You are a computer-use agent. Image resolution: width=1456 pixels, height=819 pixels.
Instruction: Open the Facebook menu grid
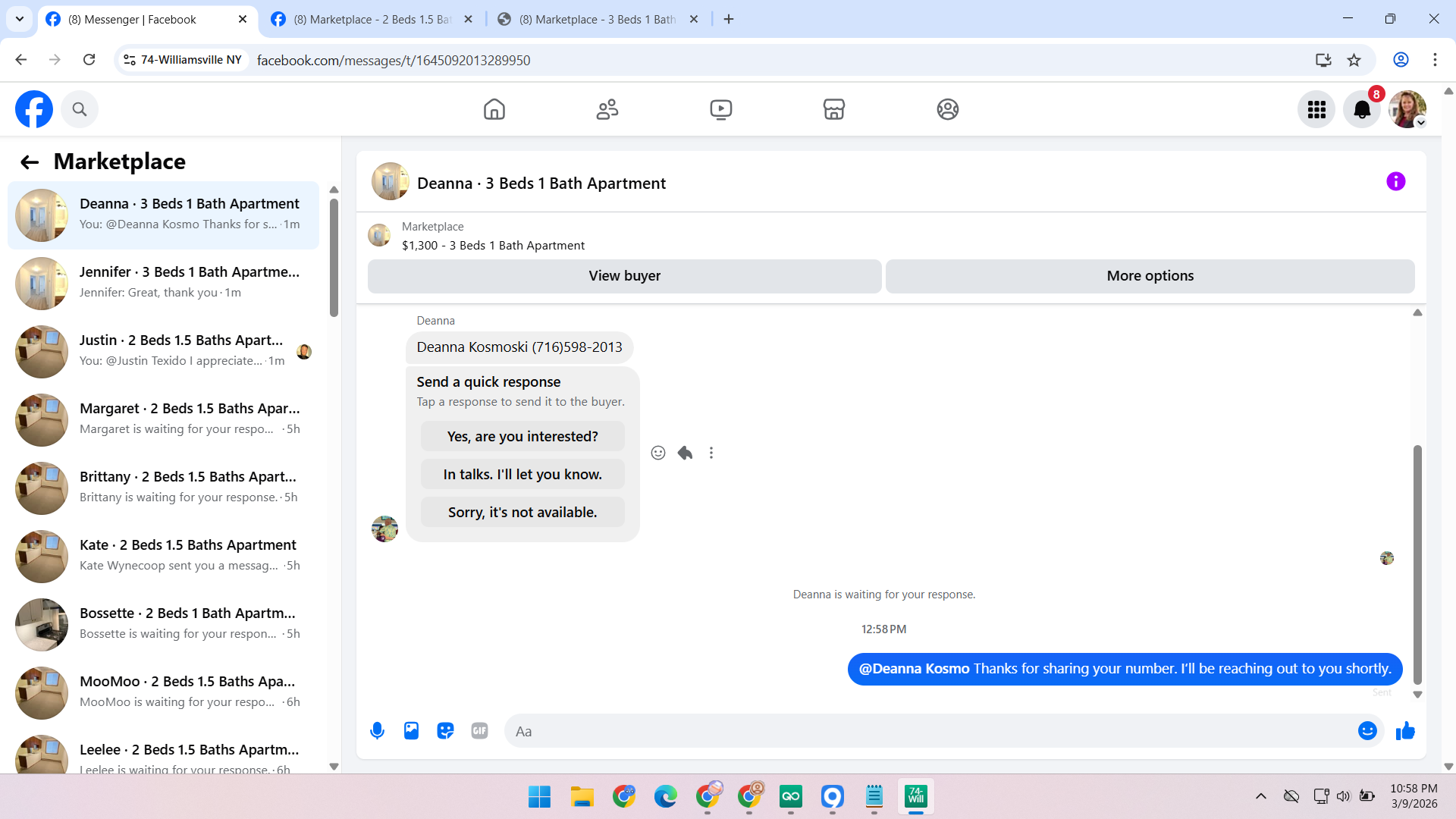[1316, 110]
